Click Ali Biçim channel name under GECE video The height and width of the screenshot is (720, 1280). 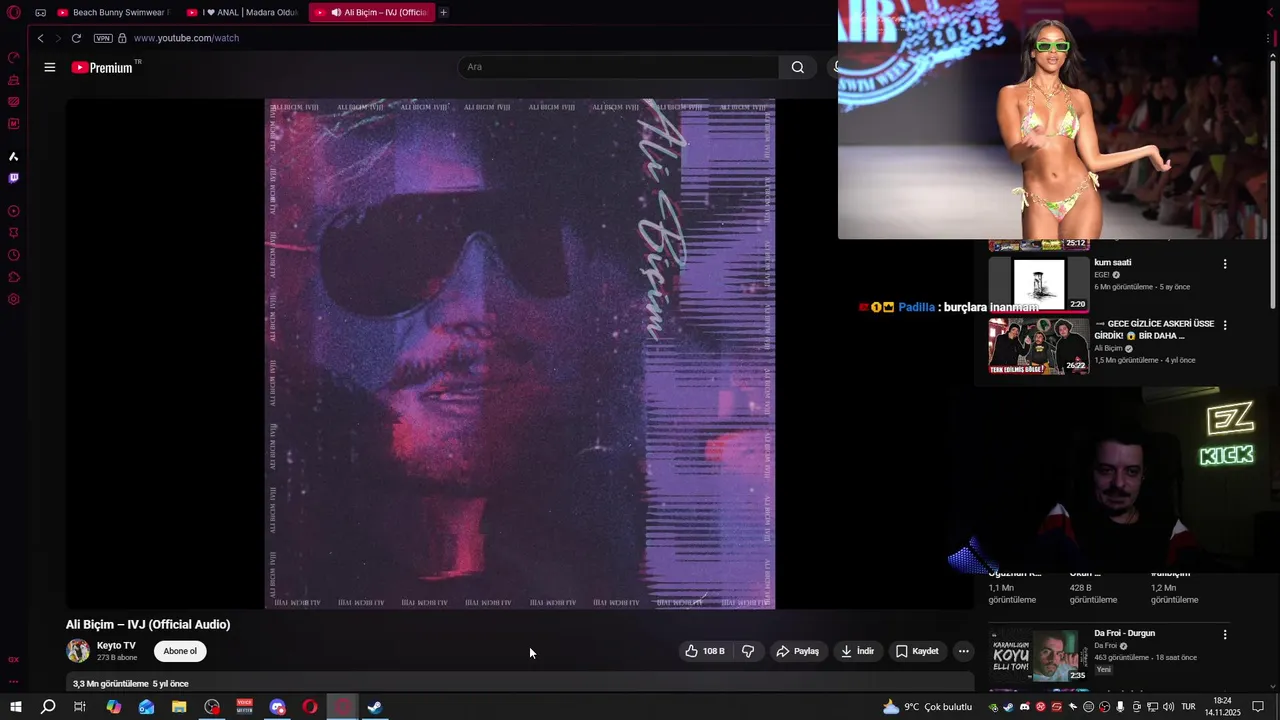[1109, 348]
